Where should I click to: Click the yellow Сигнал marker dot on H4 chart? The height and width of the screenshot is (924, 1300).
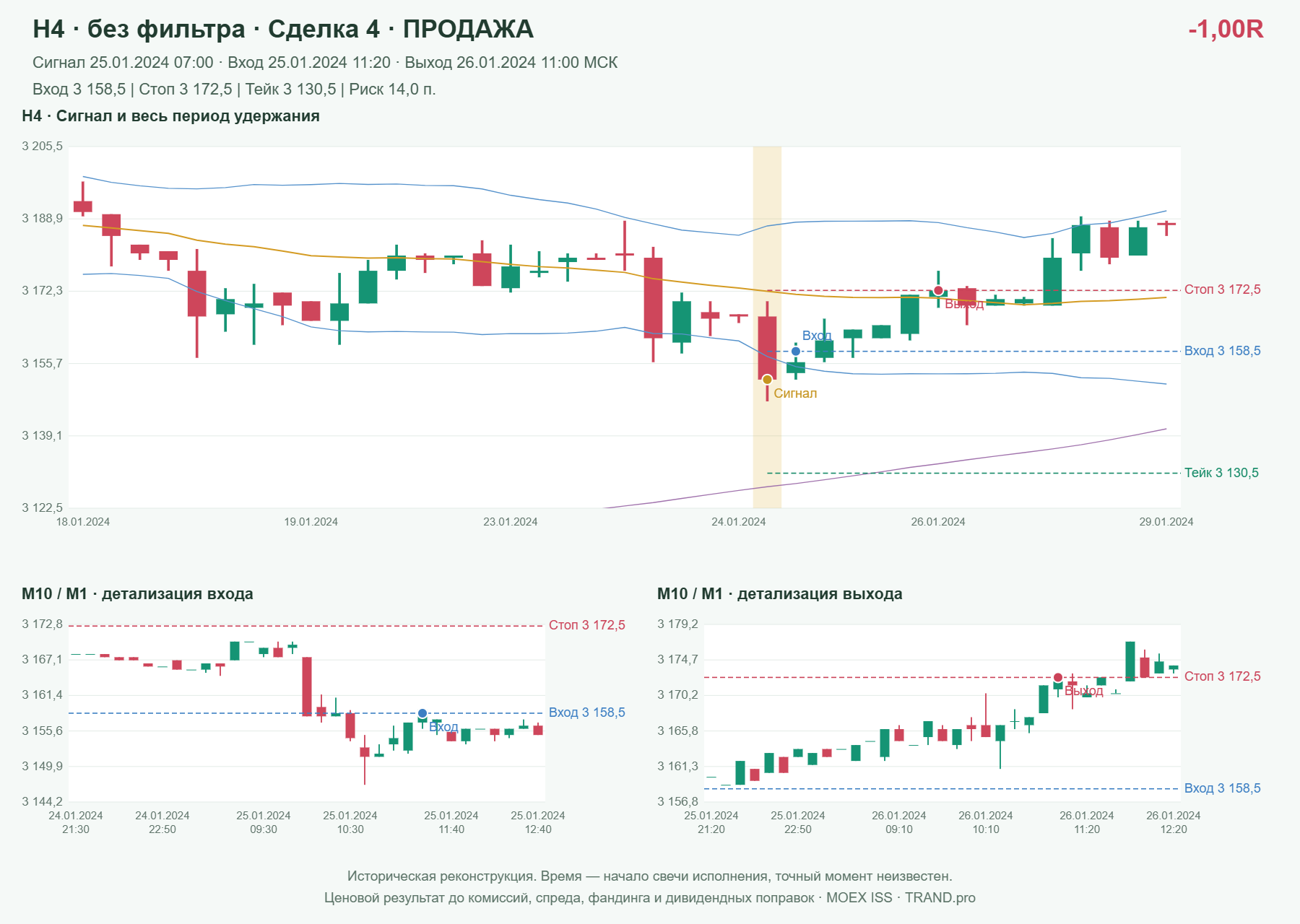(x=767, y=380)
